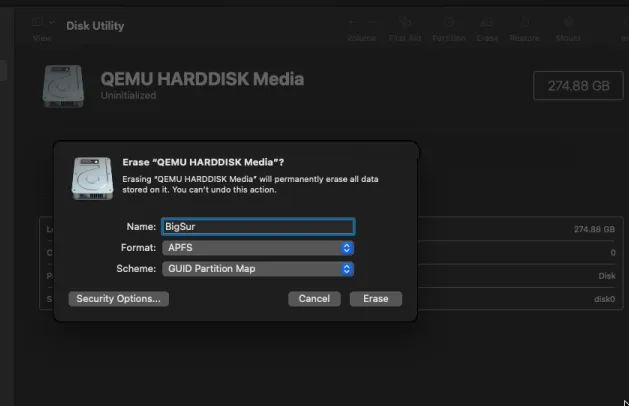Remove volume with the minus icon
Image resolution: width=629 pixels, height=406 pixels.
tap(372, 22)
